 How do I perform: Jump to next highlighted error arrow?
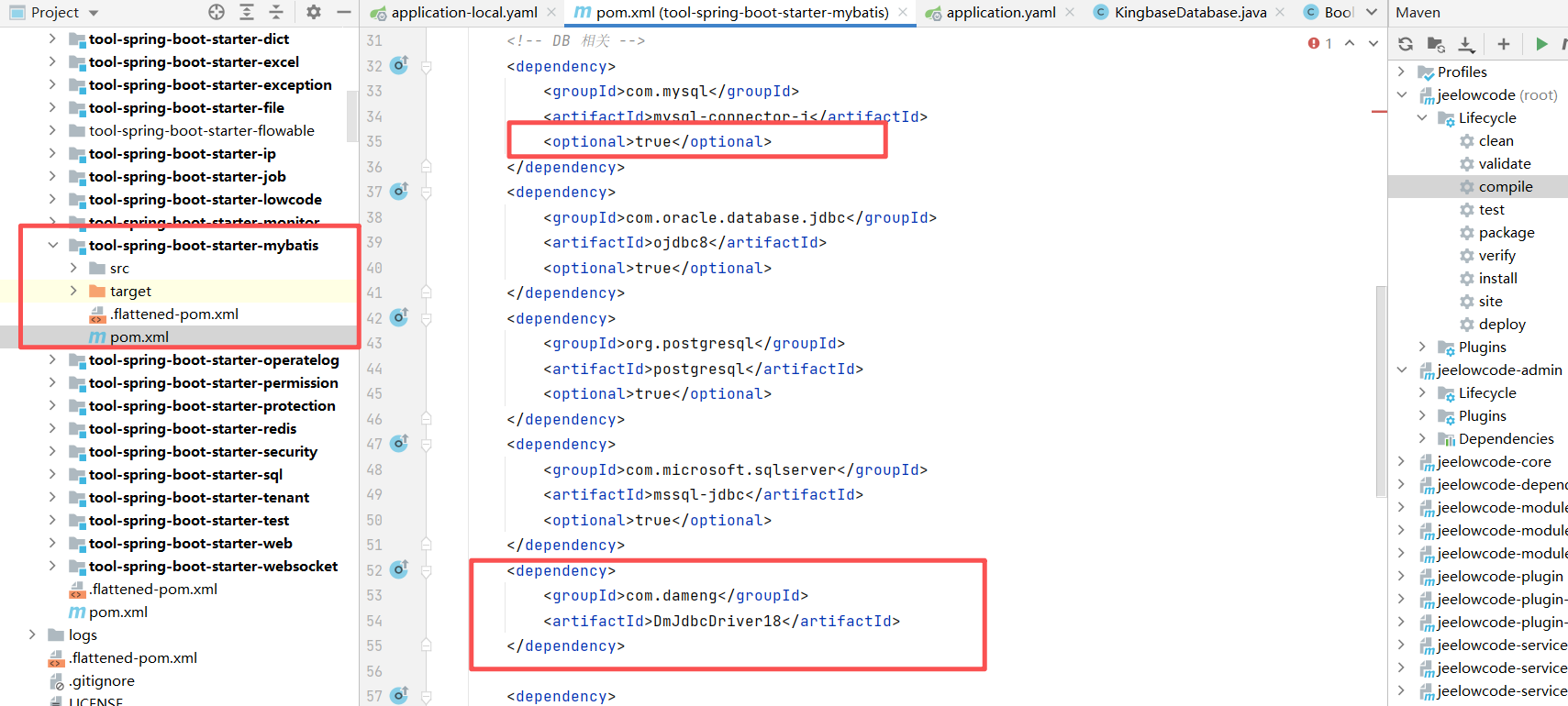pyautogui.click(x=1373, y=43)
